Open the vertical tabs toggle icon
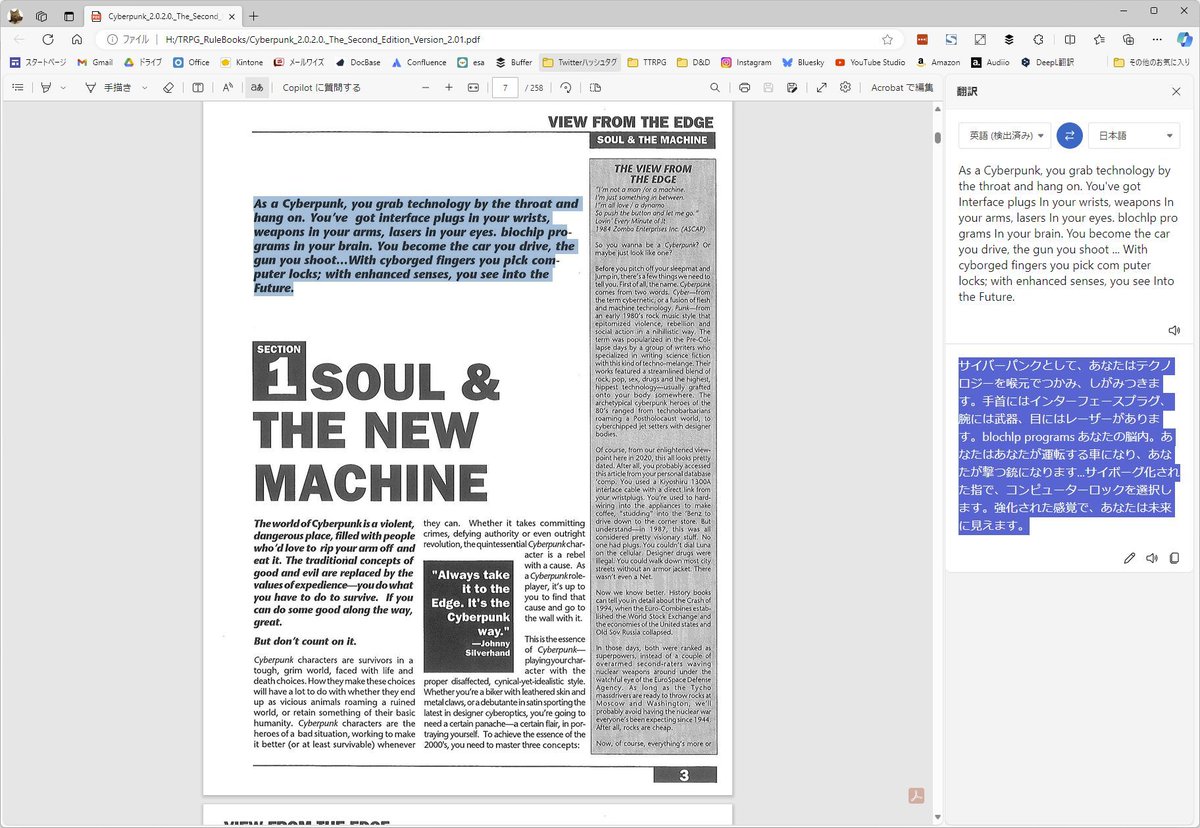 (x=69, y=15)
